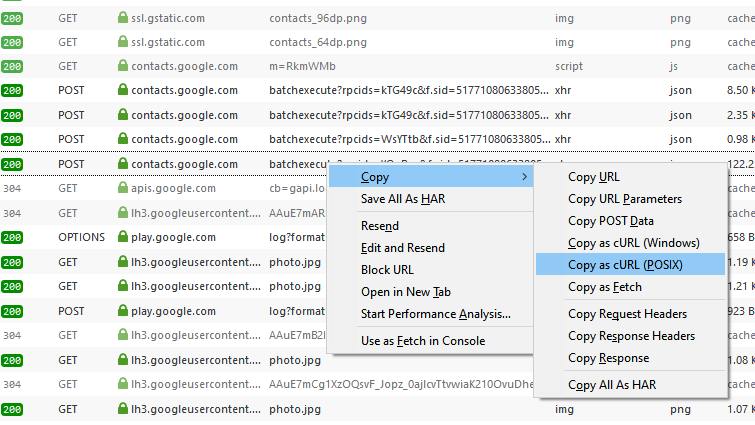Screen dimensions: 755x425
Task: Click the 200 status badge of the m=RkmWMb script row
Action: (x=13, y=66)
